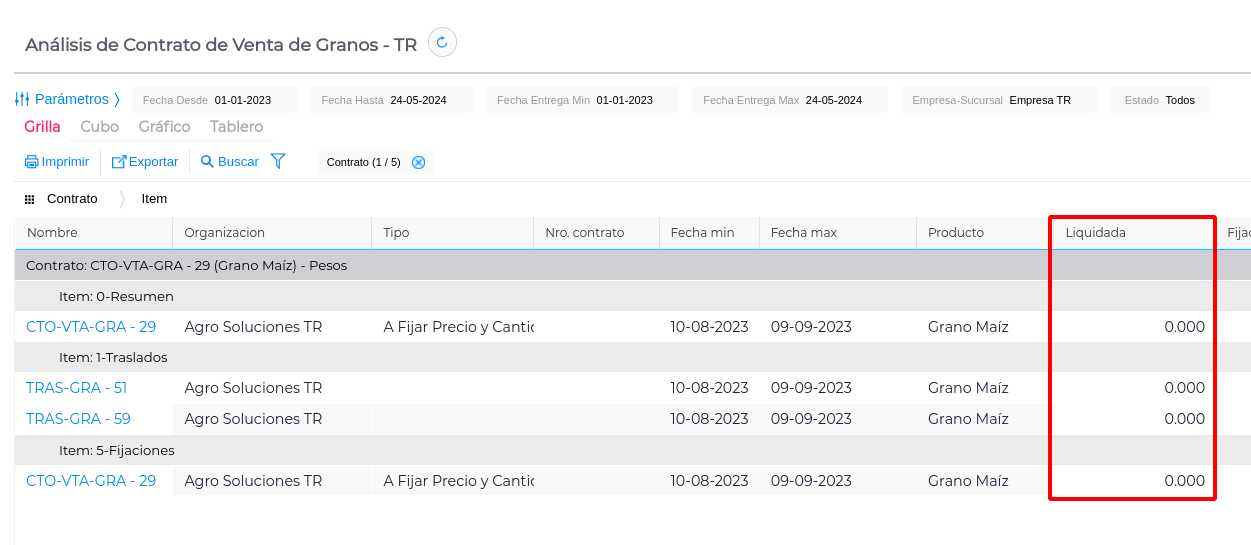Expand the Parámetros chevron
Screen dimensions: 1251x545
tap(117, 99)
